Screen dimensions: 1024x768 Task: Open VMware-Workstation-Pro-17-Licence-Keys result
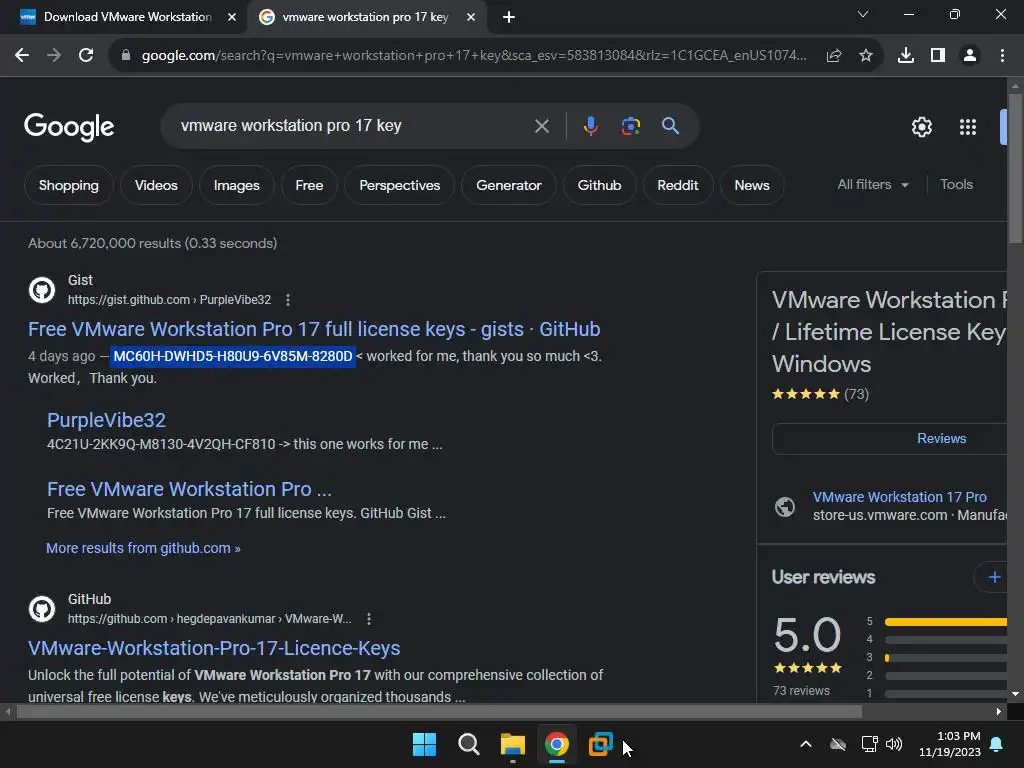[x=214, y=648]
